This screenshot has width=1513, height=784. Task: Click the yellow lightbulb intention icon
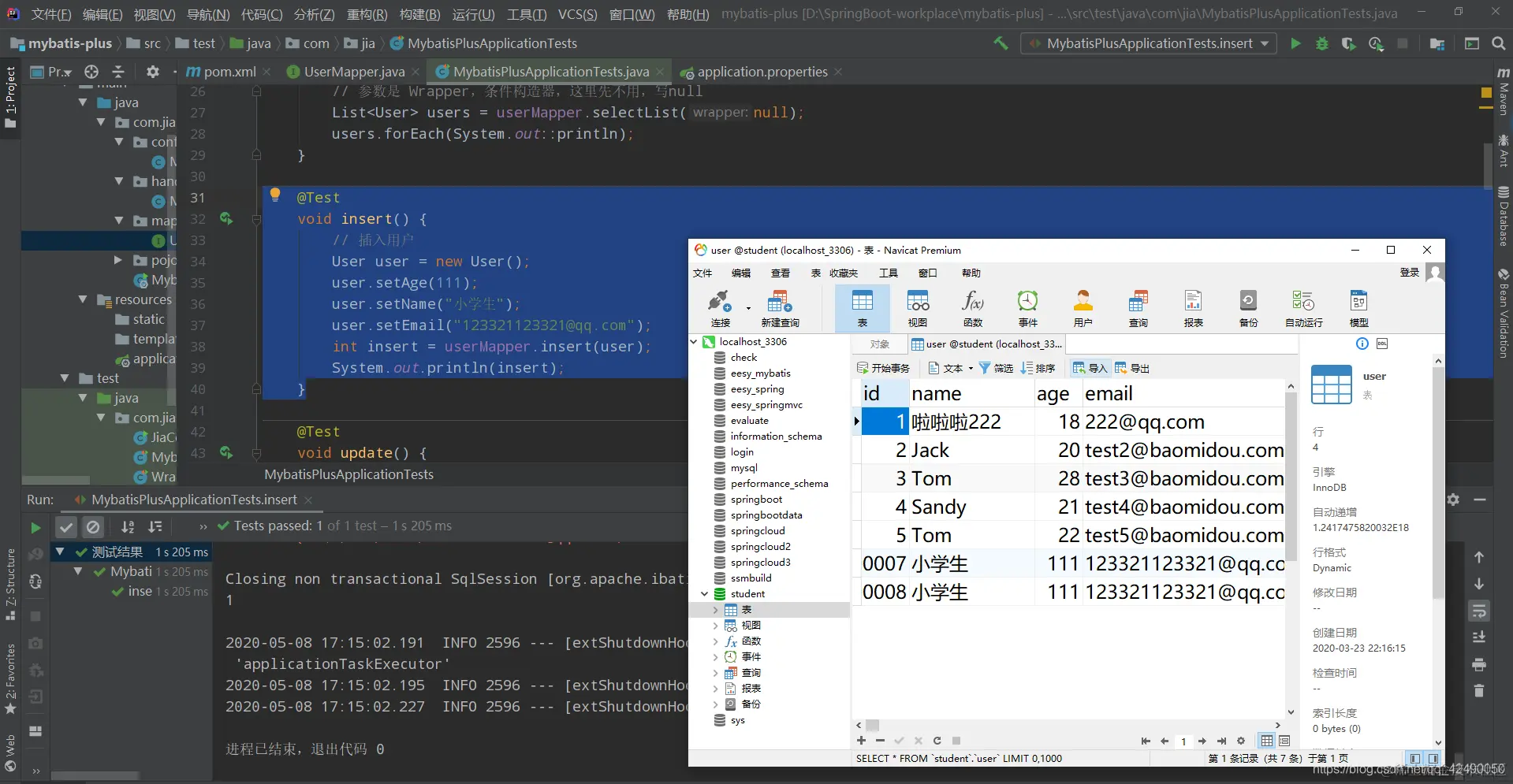(x=275, y=195)
